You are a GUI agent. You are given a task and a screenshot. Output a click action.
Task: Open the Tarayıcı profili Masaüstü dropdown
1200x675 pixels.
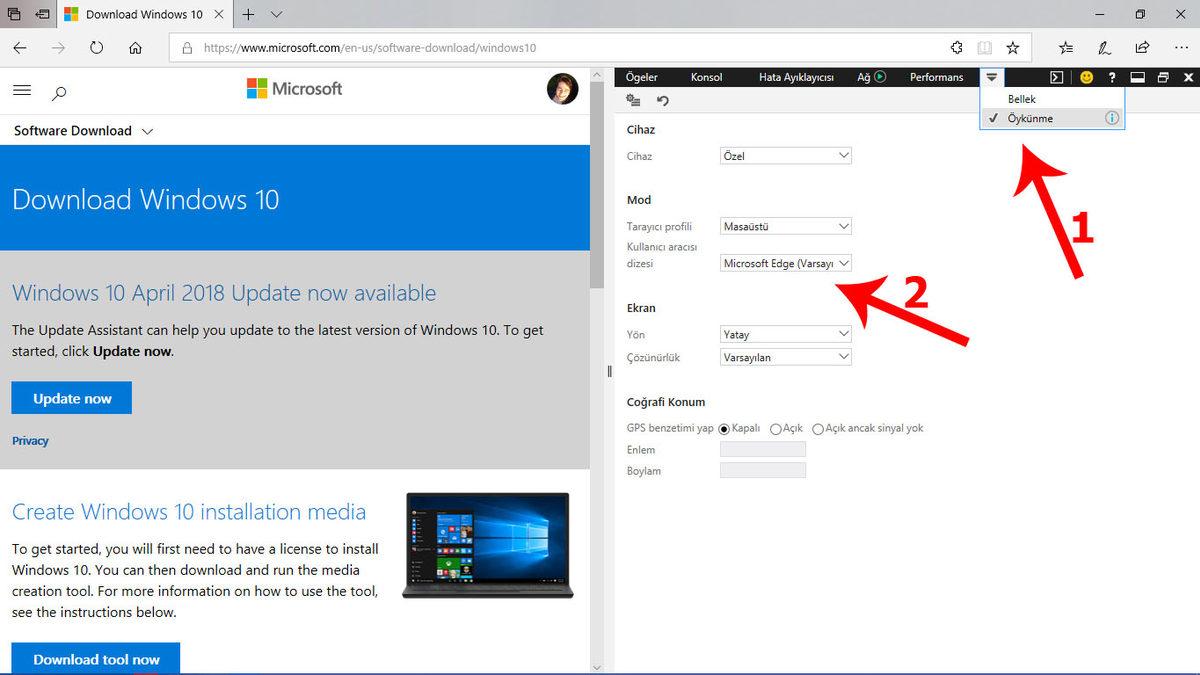coord(785,226)
